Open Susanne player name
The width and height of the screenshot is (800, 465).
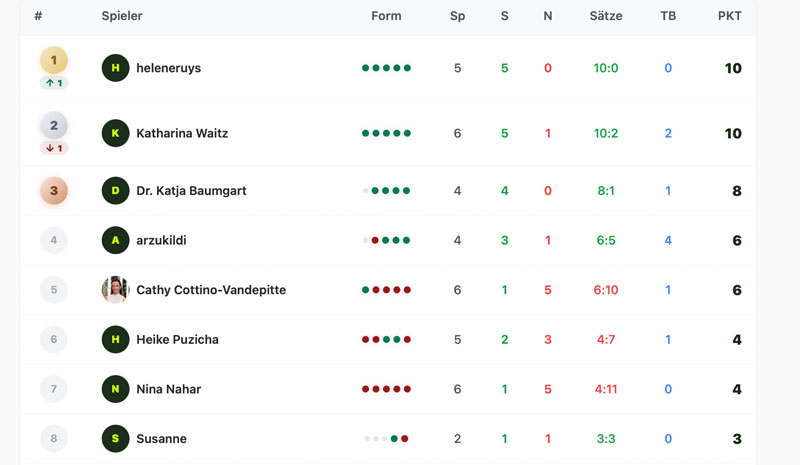point(161,438)
